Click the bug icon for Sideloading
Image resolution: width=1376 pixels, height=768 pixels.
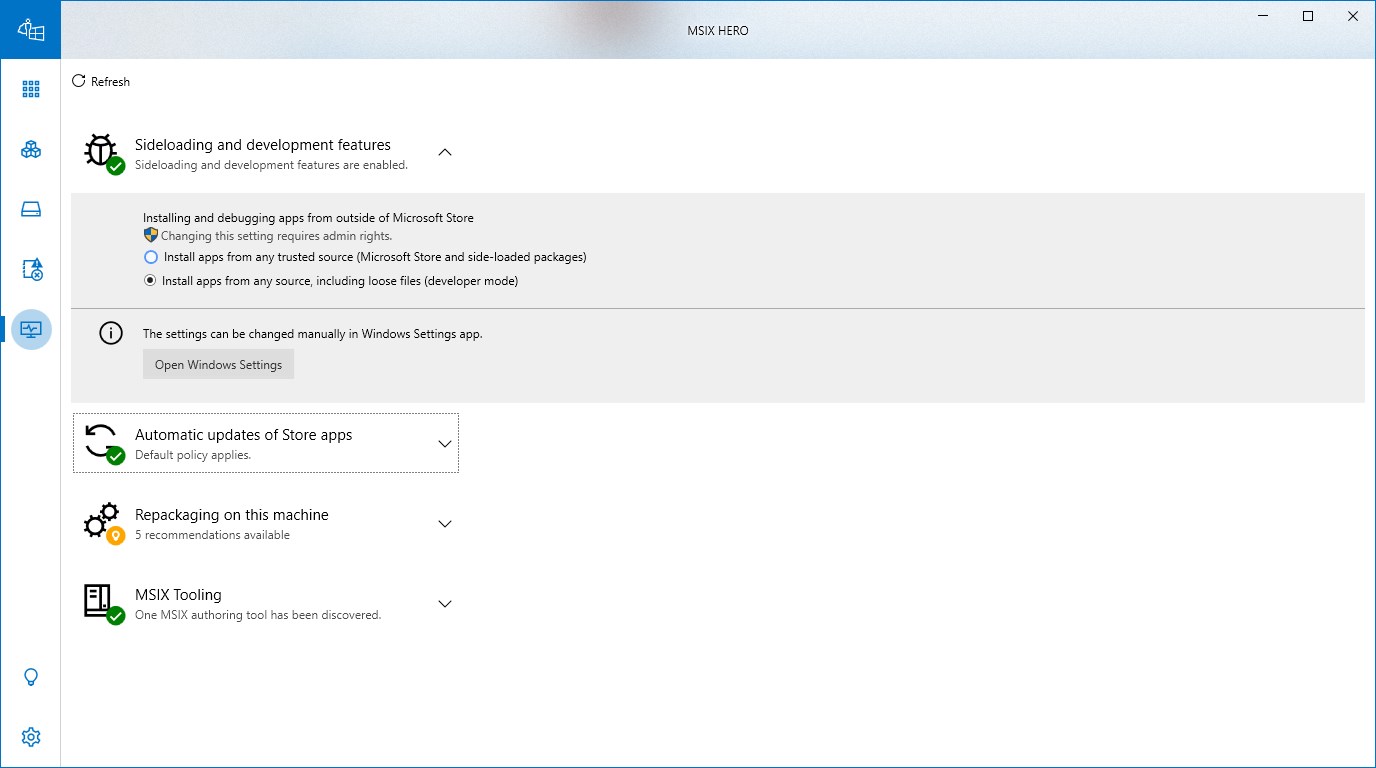[100, 150]
